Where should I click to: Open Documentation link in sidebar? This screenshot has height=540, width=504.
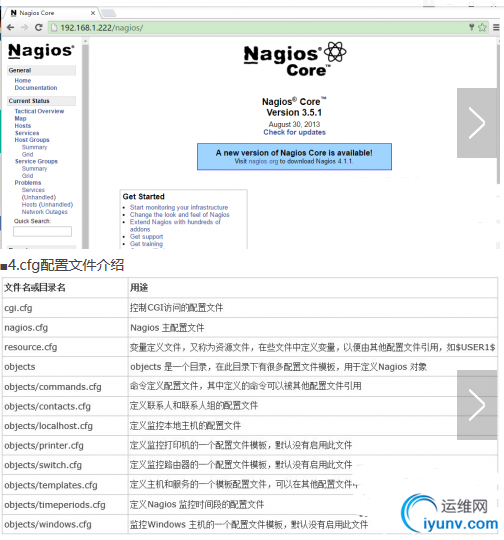point(36,88)
